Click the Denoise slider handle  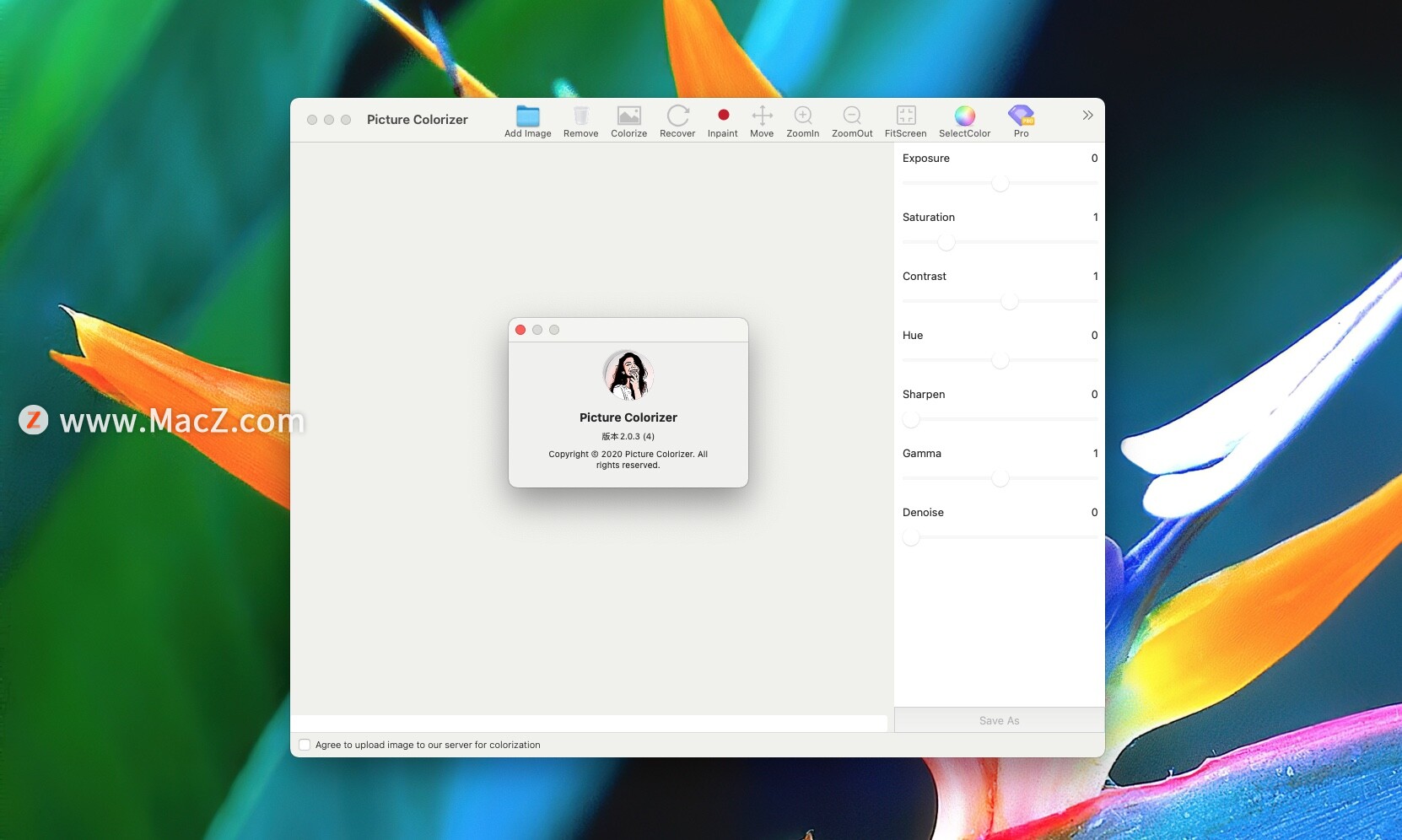point(911,537)
